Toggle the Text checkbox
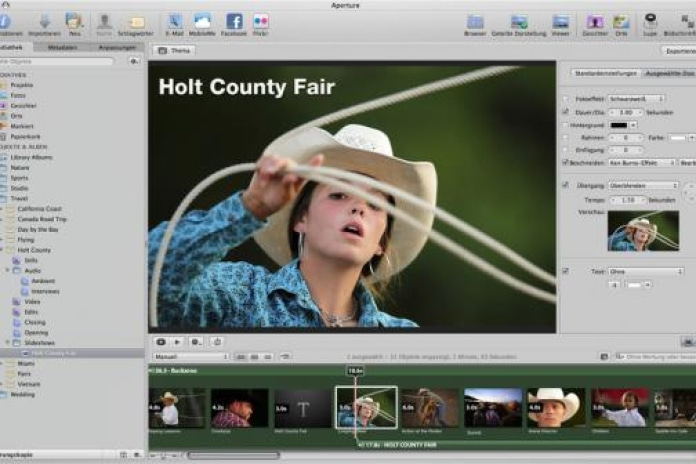 [566, 271]
